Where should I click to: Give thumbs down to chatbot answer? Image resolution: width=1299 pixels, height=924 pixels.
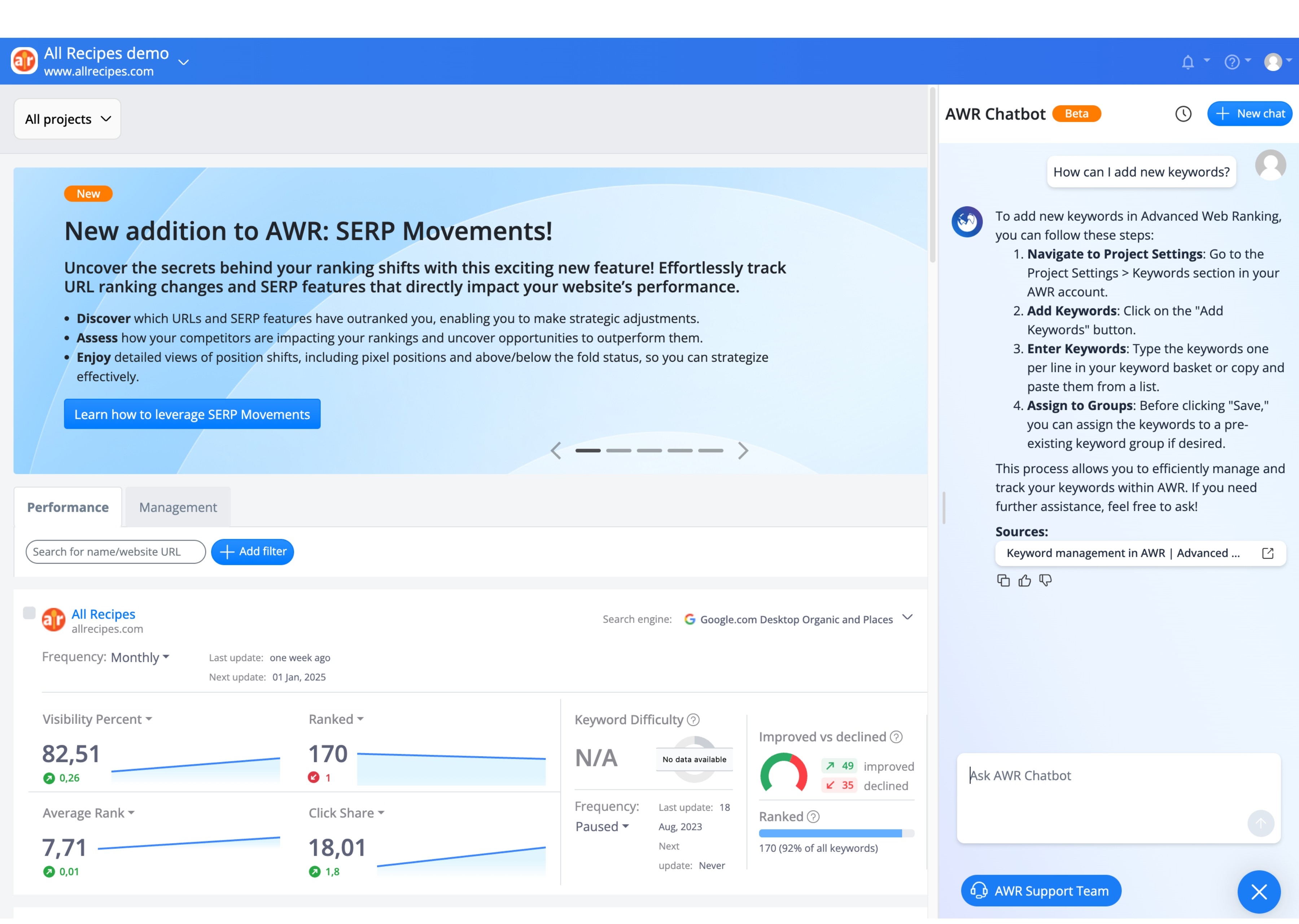click(x=1046, y=580)
